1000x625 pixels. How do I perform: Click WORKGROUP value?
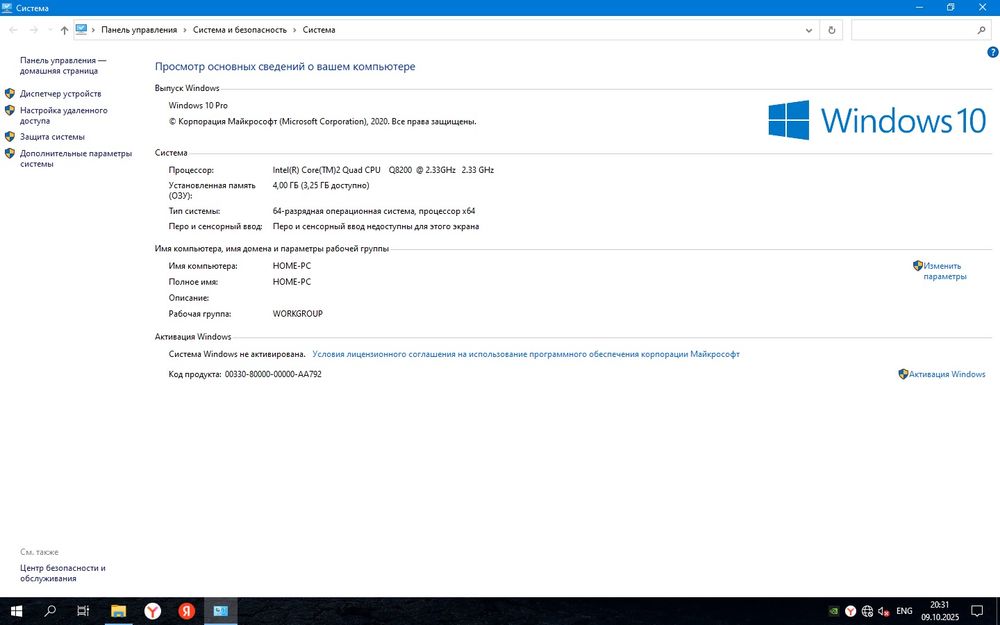(x=297, y=314)
